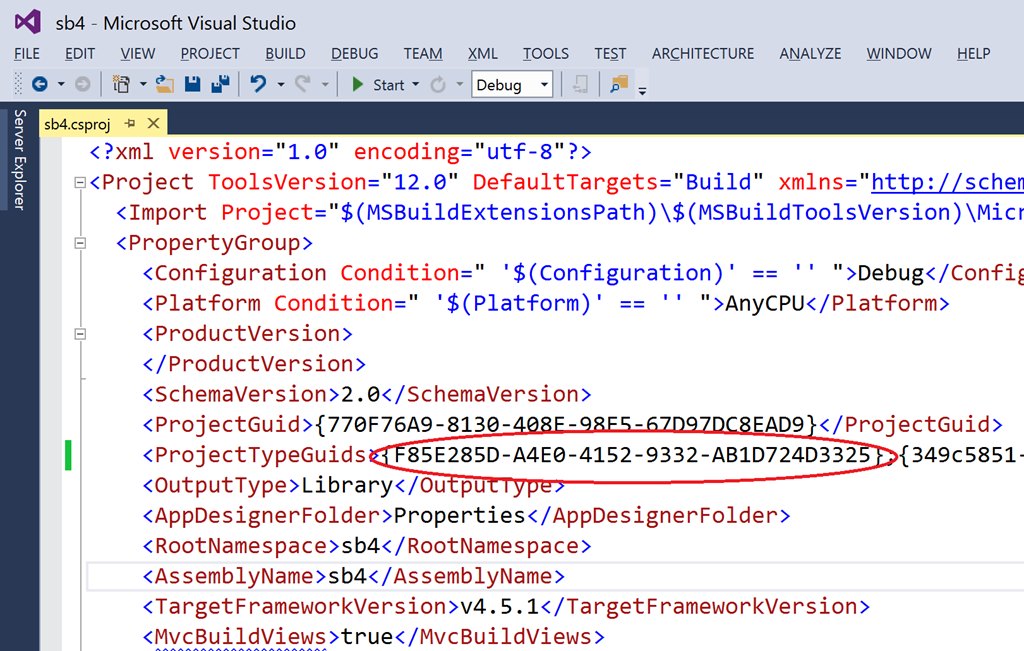Open the TEAM menu
This screenshot has width=1024, height=651.
tap(423, 54)
